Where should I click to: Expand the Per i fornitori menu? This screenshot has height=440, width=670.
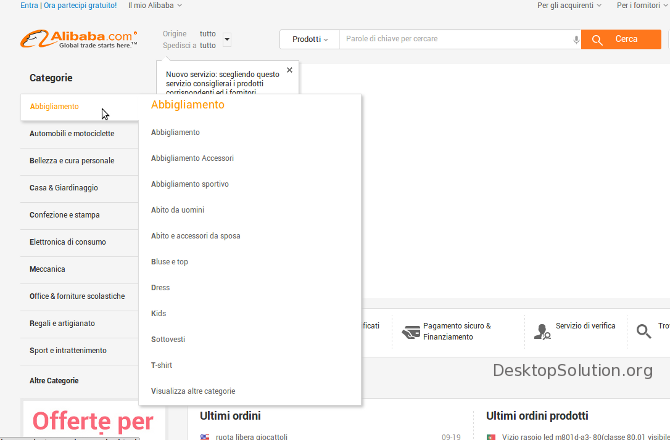pos(642,5)
